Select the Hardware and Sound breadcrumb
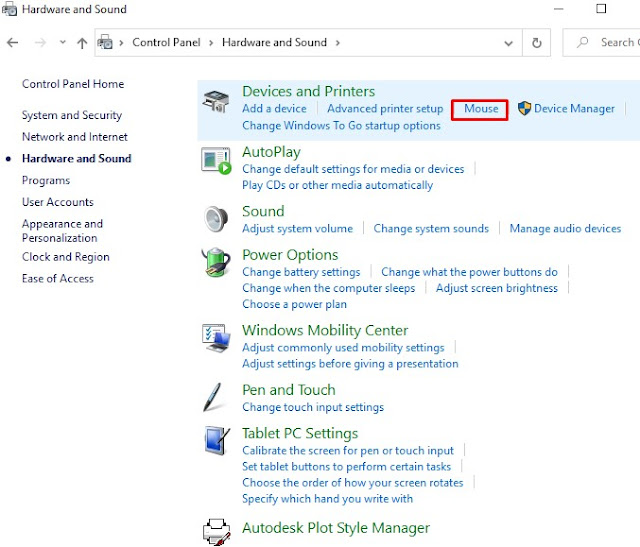The height and width of the screenshot is (547, 640). 274,42
